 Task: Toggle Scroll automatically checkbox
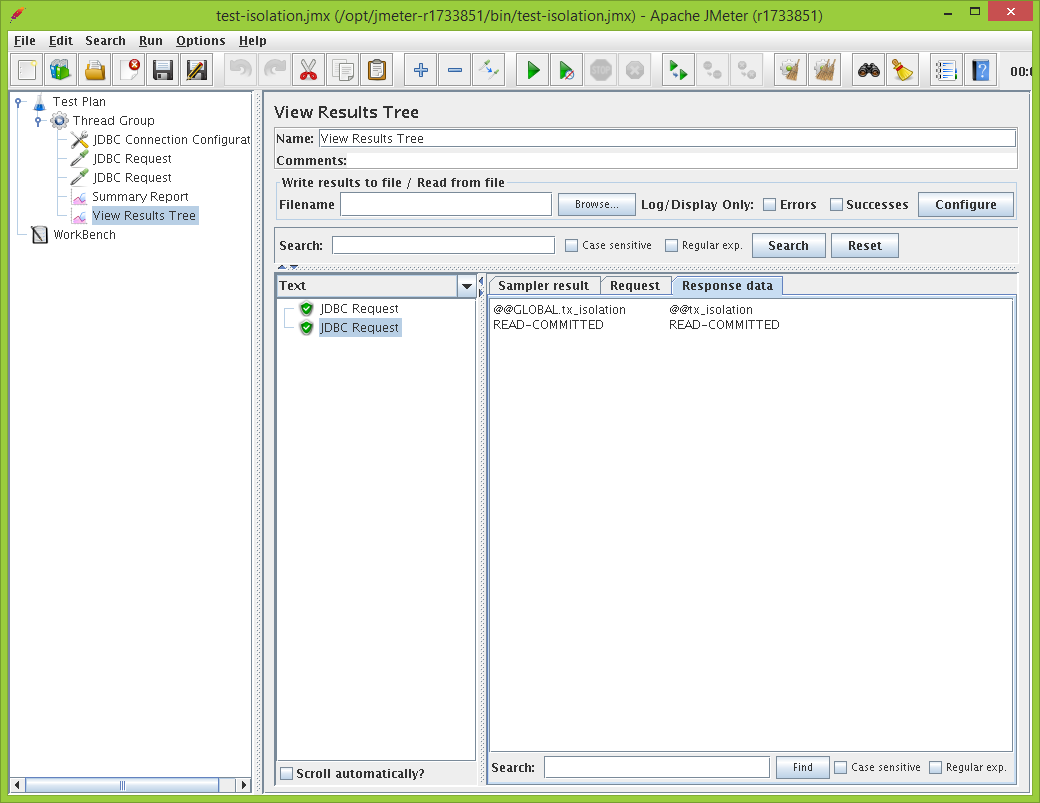(x=287, y=774)
